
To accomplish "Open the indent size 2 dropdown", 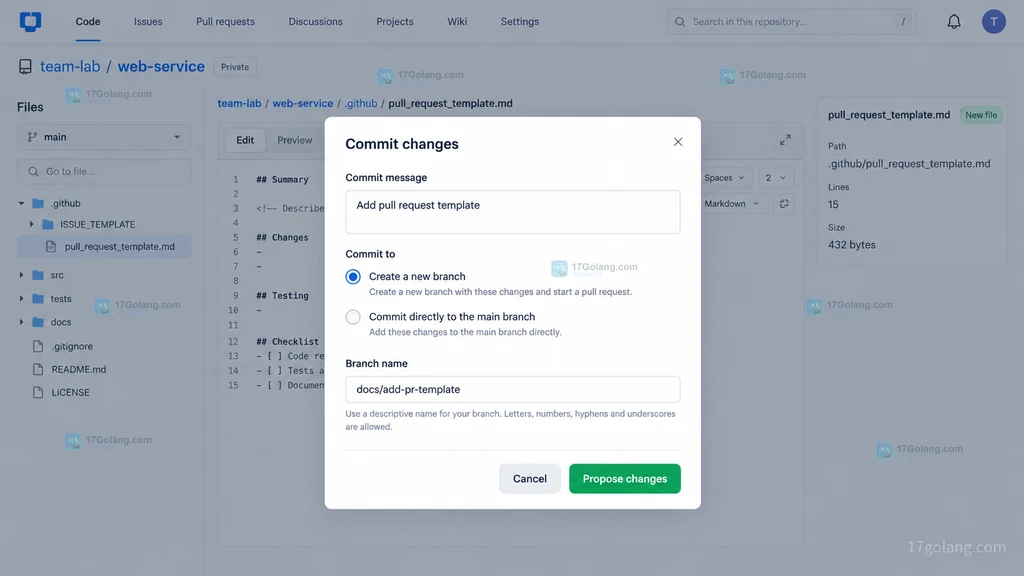I will [x=776, y=178].
